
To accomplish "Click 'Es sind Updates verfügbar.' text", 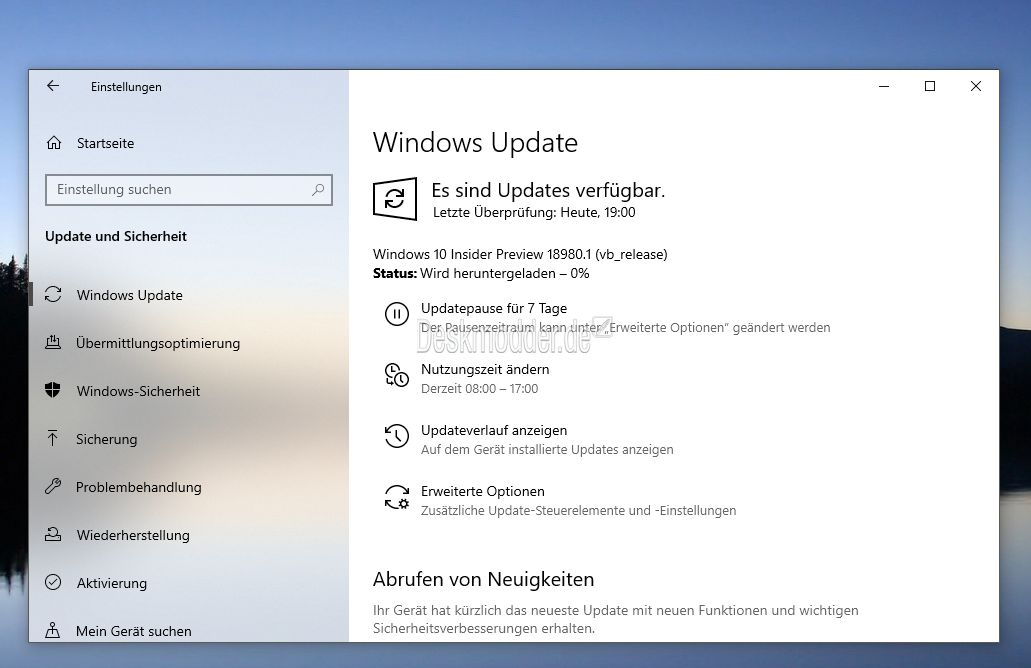I will coord(548,190).
